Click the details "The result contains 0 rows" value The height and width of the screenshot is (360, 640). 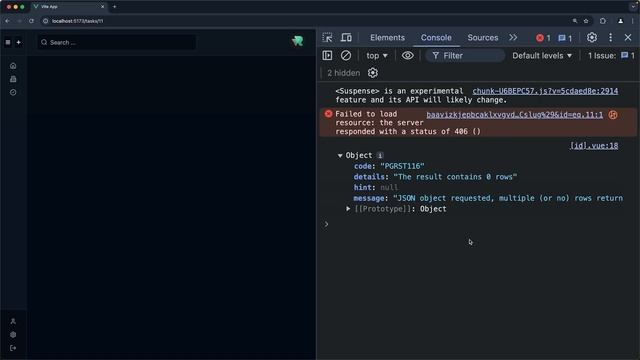tap(455, 177)
